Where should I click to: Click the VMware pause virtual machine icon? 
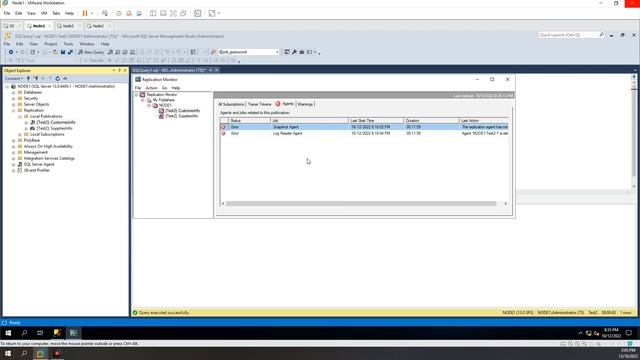(x=85, y=13)
